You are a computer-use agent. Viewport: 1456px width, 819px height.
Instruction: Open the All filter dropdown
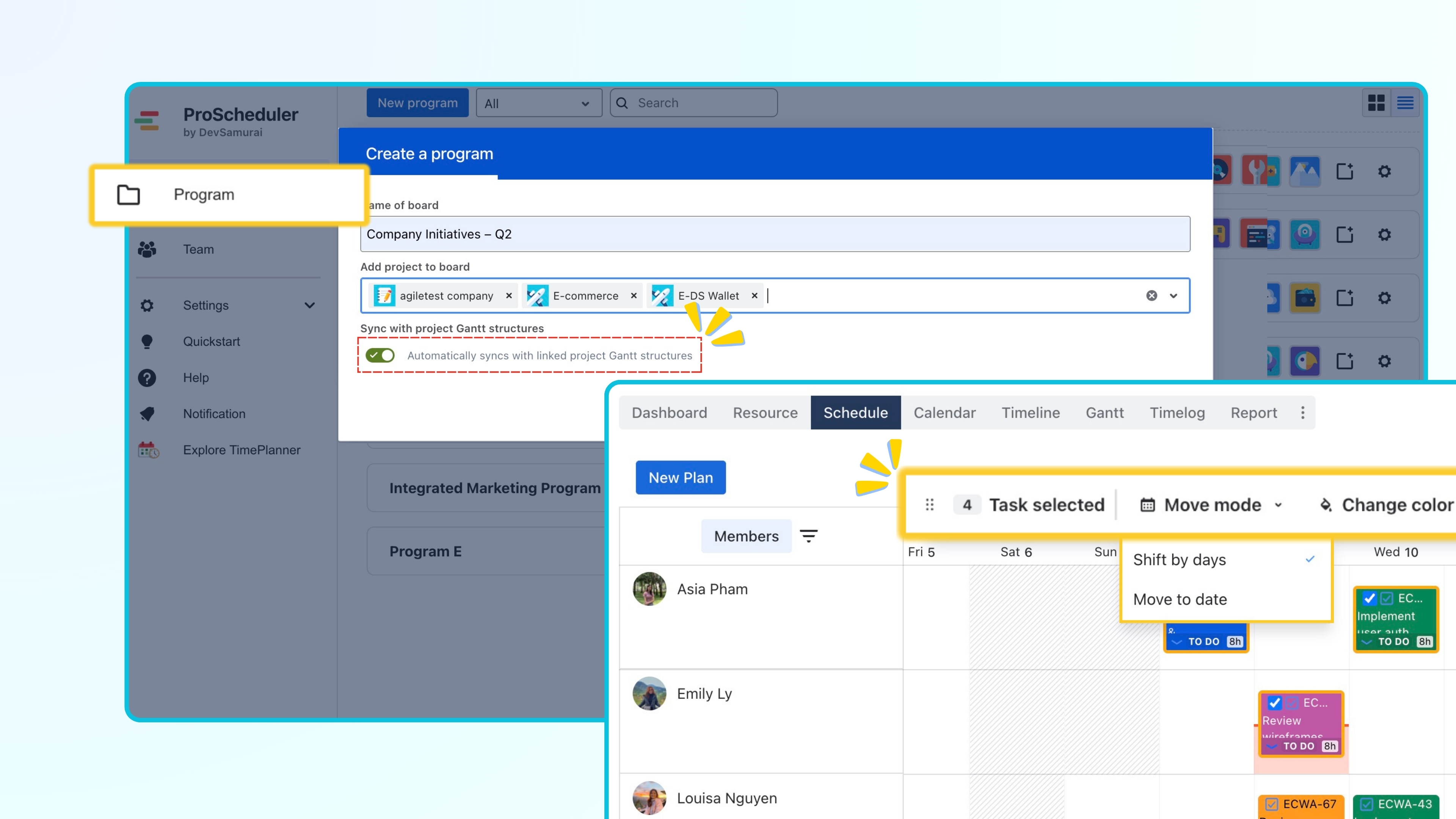click(538, 104)
